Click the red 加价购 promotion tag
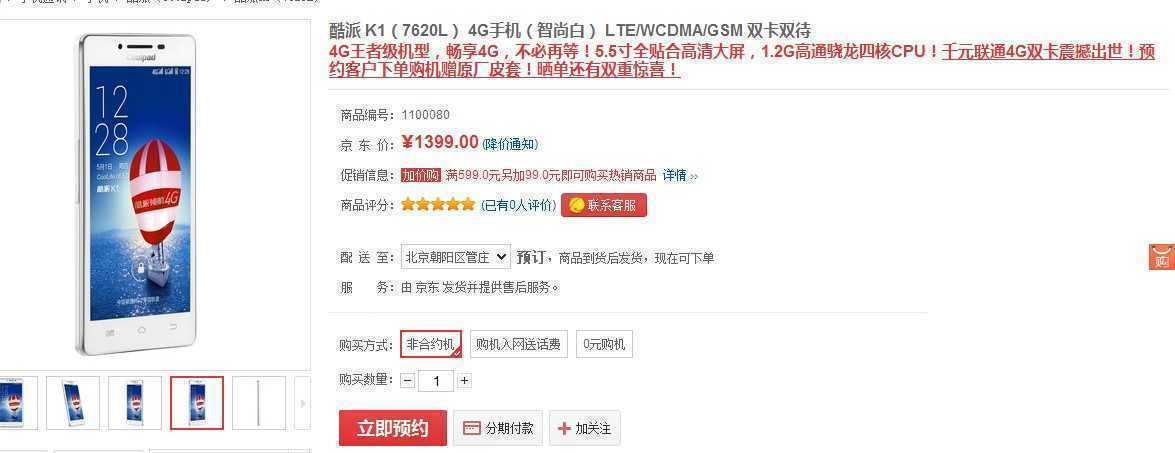 tap(420, 176)
